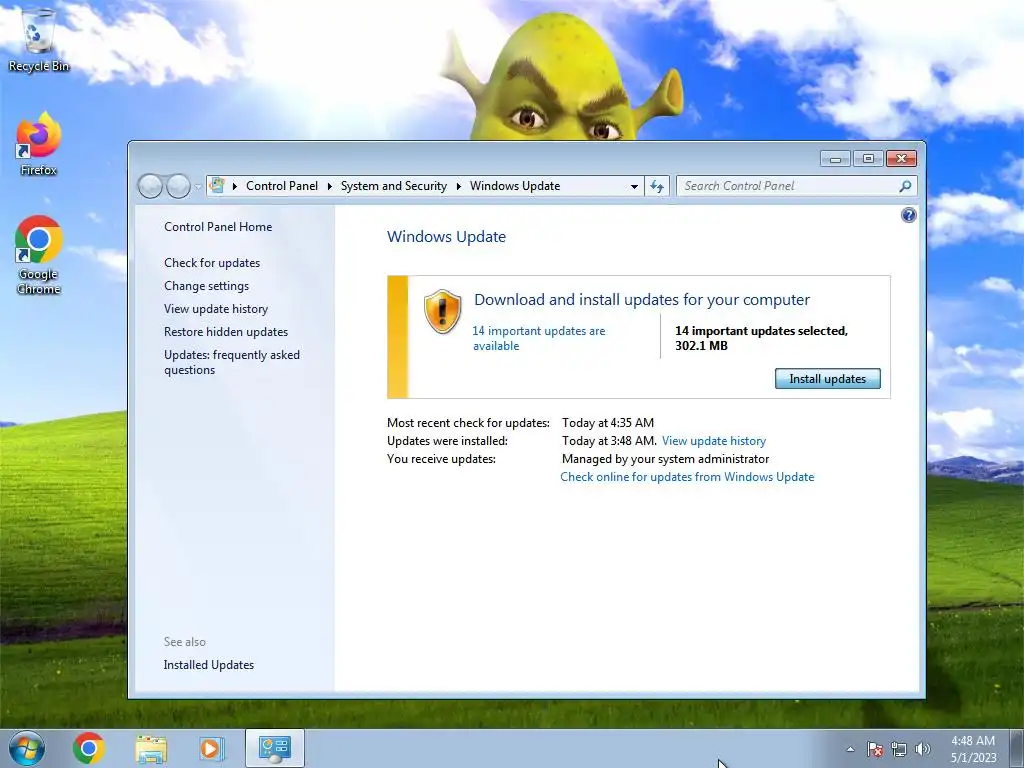
Task: Open the volume speaker tray icon
Action: coord(923,749)
